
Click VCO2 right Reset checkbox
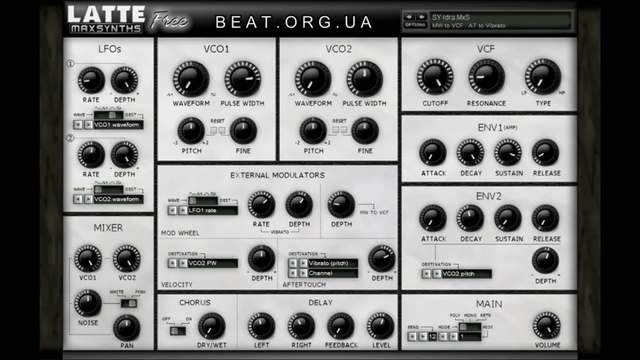tap(344, 130)
